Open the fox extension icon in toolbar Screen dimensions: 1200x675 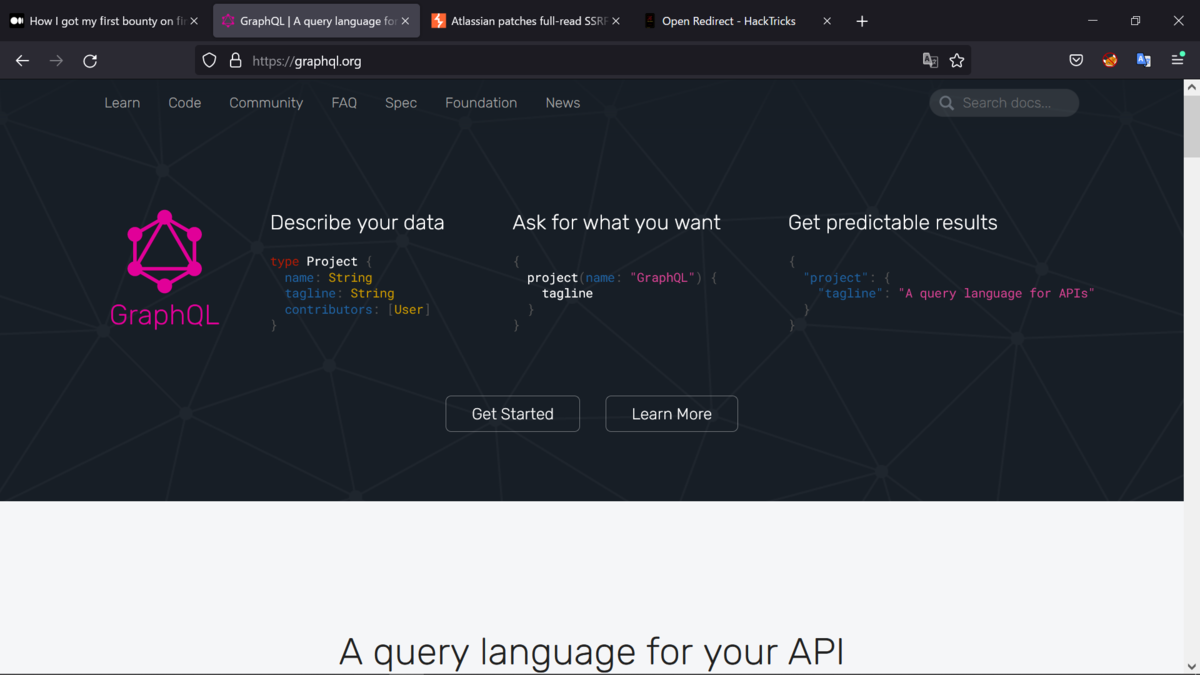[x=1110, y=61]
